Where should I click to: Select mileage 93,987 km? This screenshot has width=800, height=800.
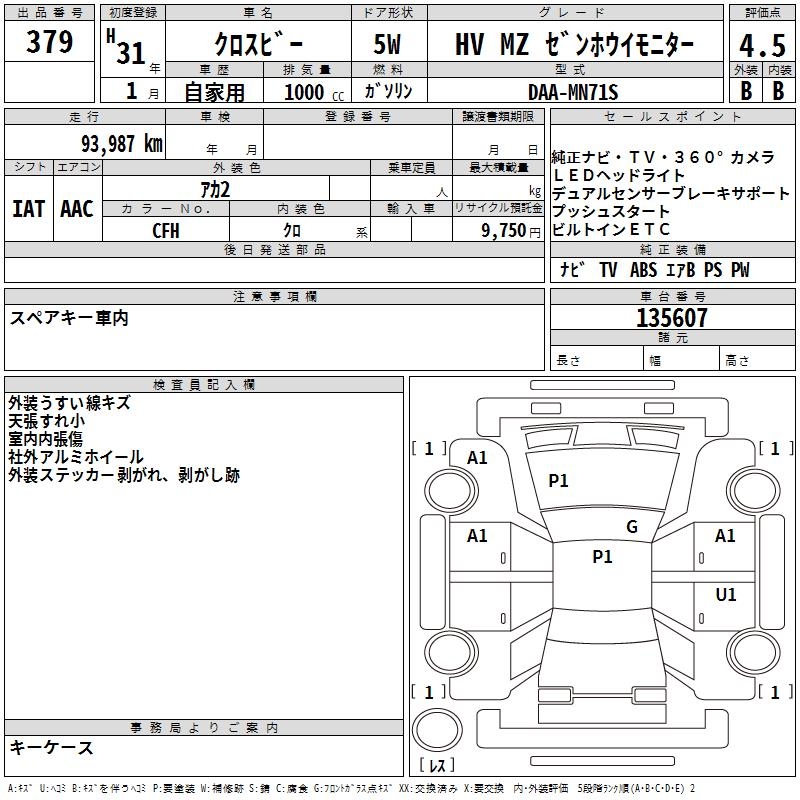tap(122, 144)
